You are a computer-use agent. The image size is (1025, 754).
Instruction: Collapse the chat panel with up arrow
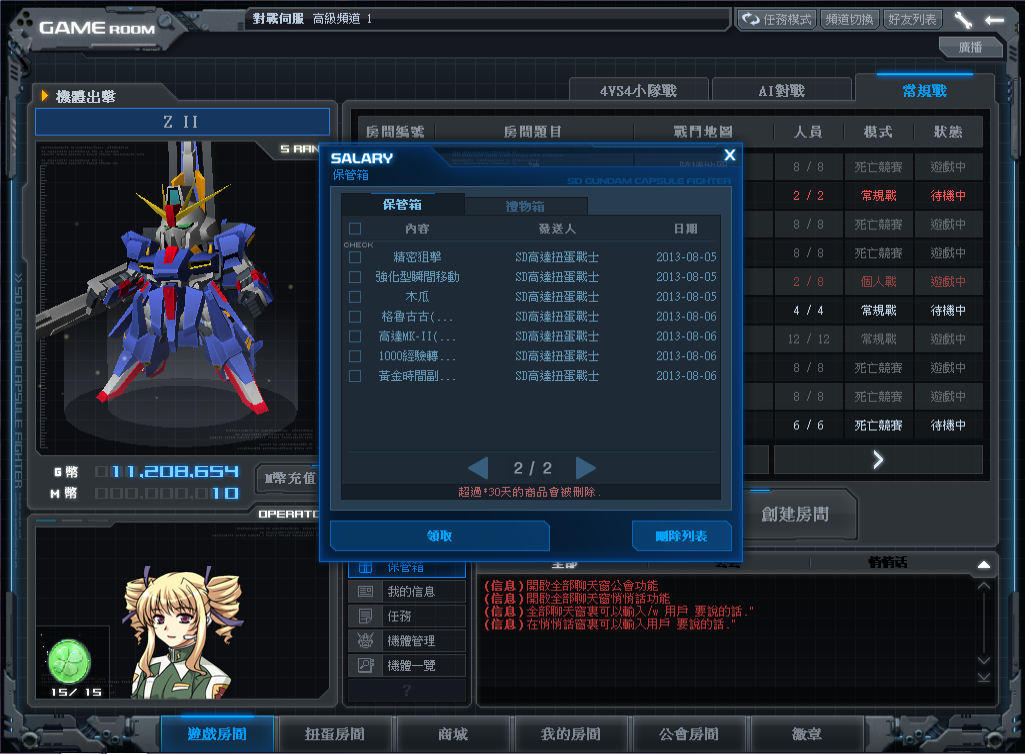click(983, 563)
